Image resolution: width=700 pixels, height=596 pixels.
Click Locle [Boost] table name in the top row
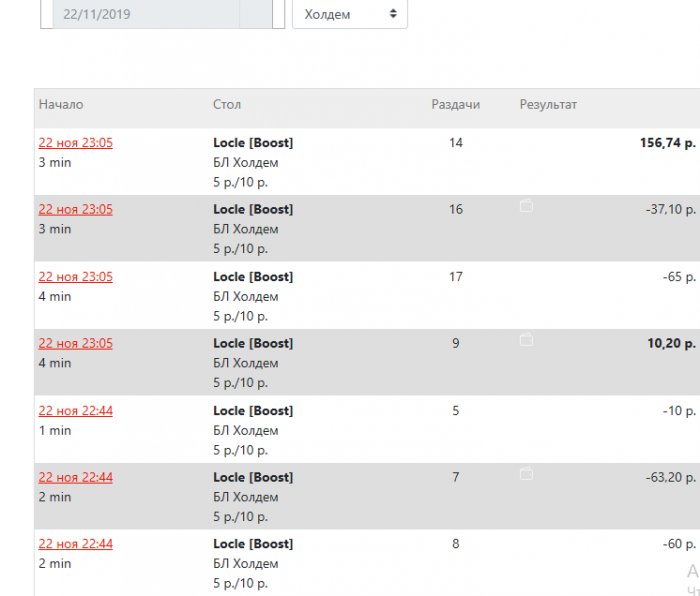253,143
